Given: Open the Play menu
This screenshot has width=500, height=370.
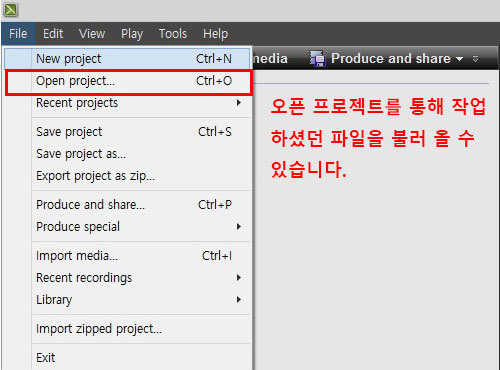Looking at the screenshot, I should pos(132,34).
